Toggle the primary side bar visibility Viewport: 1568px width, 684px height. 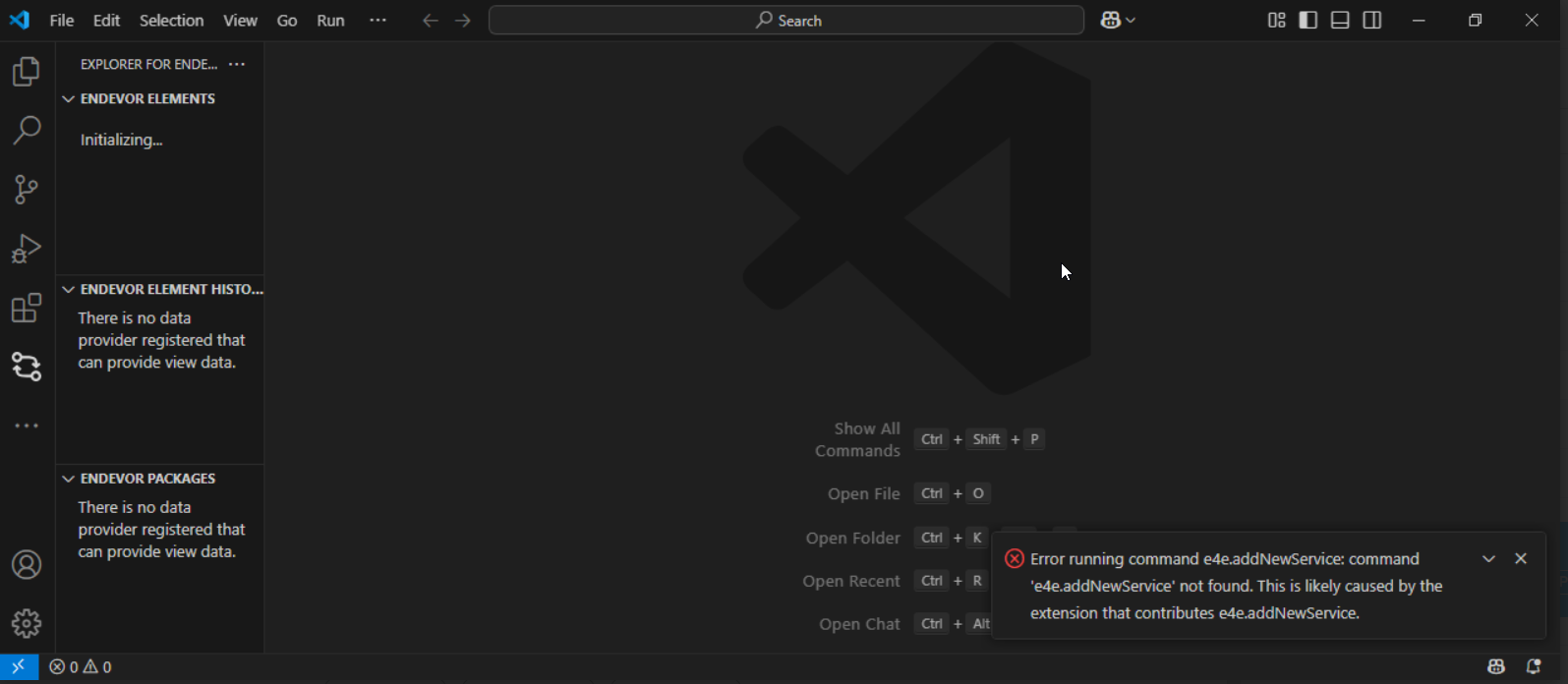click(1307, 21)
